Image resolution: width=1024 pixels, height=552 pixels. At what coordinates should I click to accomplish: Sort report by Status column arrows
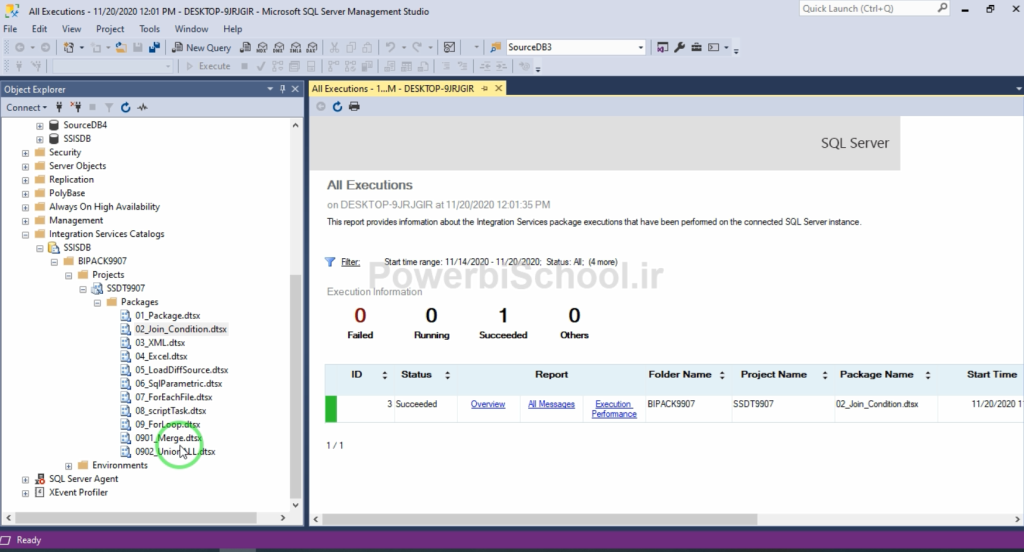pyautogui.click(x=447, y=375)
